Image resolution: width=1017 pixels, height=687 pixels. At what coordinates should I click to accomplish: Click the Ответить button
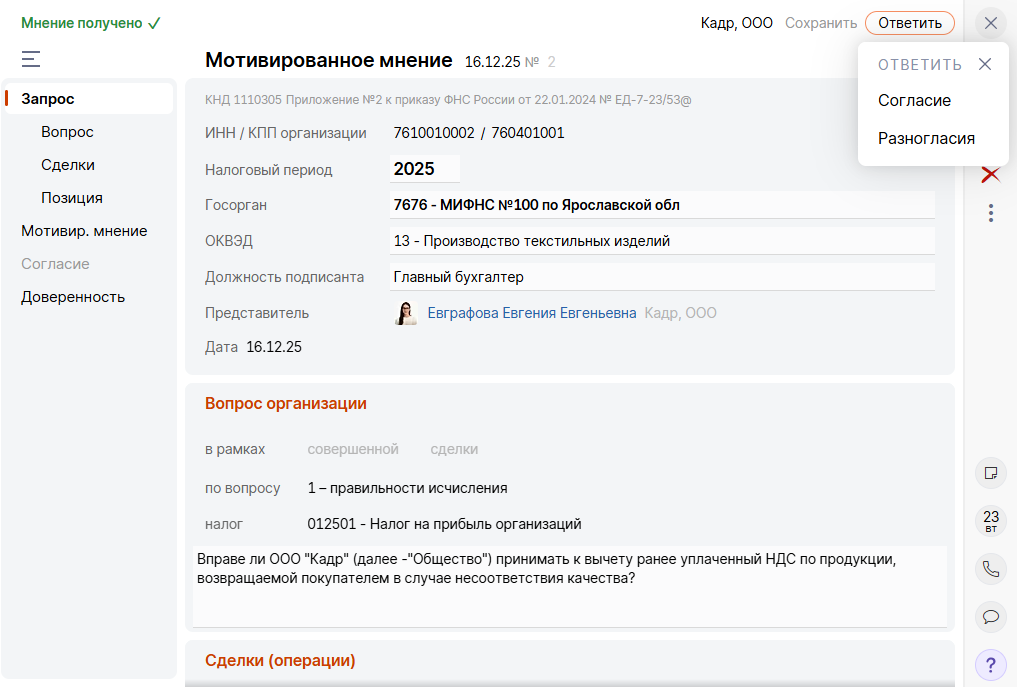[x=909, y=22]
